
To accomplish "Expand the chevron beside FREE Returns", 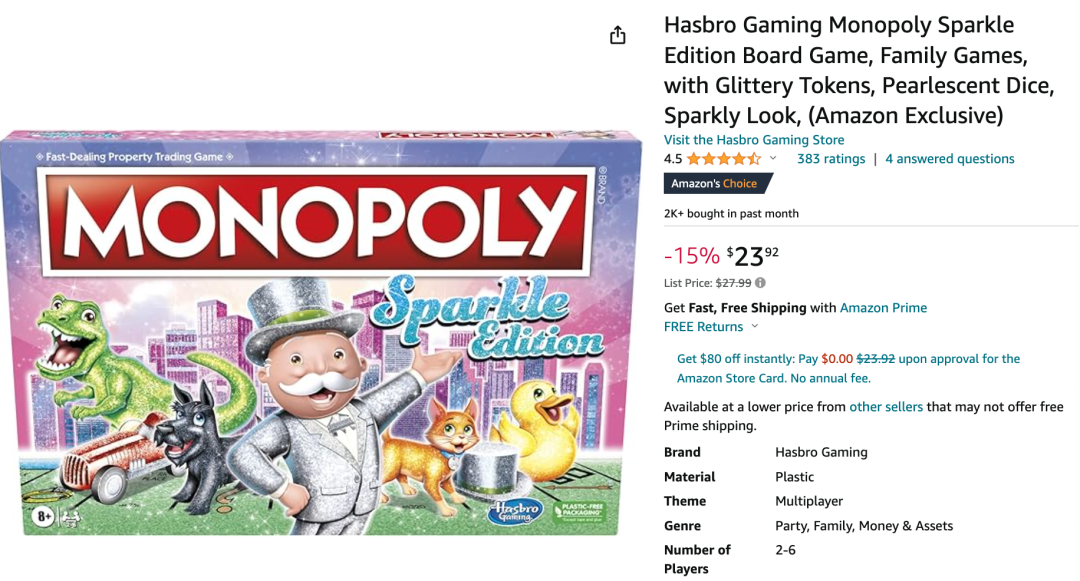I will (755, 326).
